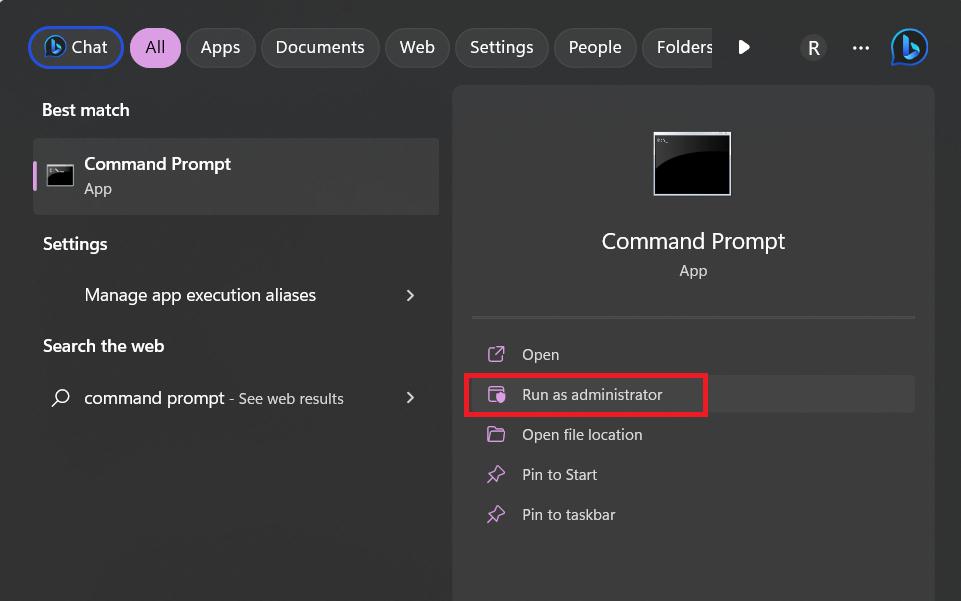Click the pin icon beside Pin to taskbar
Image resolution: width=961 pixels, height=601 pixels.
pos(496,514)
